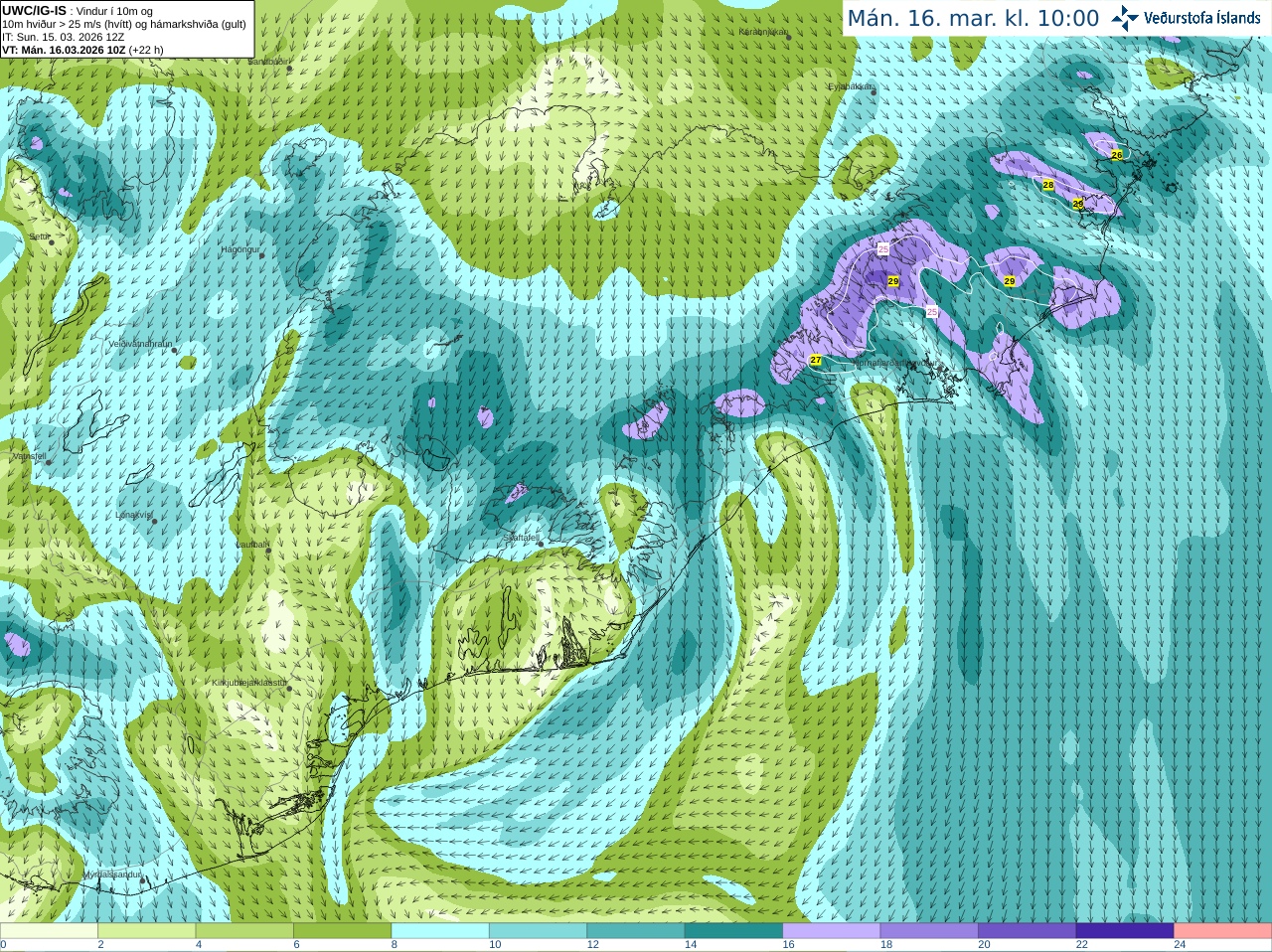
Task: Click the white 25 contour label below gust 29
Action: [932, 312]
